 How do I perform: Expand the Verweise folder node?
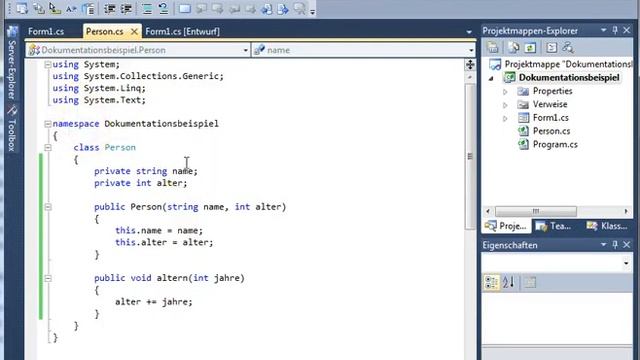(x=505, y=105)
